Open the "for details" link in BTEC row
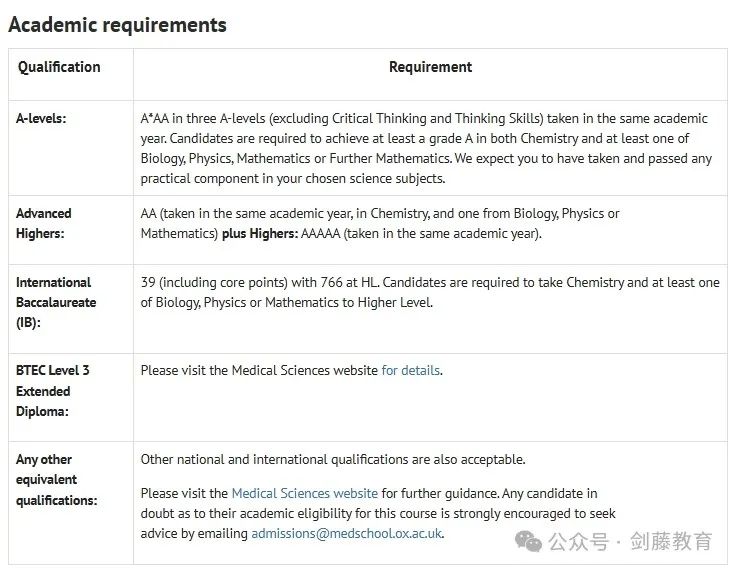Screen dimensions: 736x571 click(x=410, y=370)
